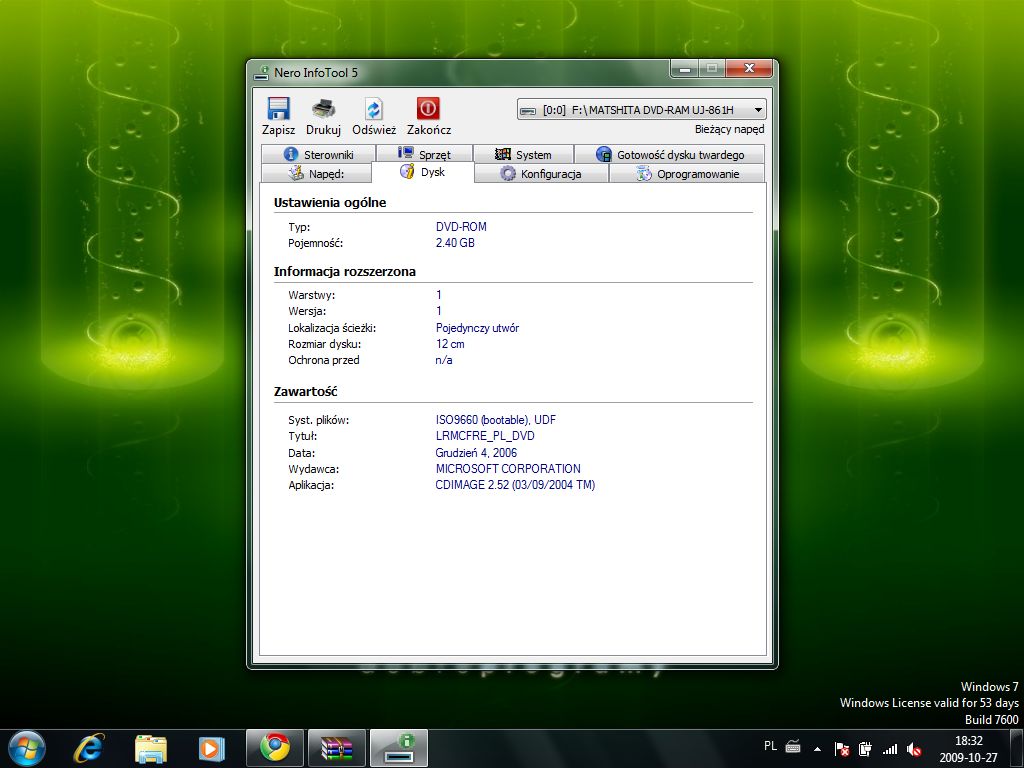Switch to the System tab

[523, 154]
